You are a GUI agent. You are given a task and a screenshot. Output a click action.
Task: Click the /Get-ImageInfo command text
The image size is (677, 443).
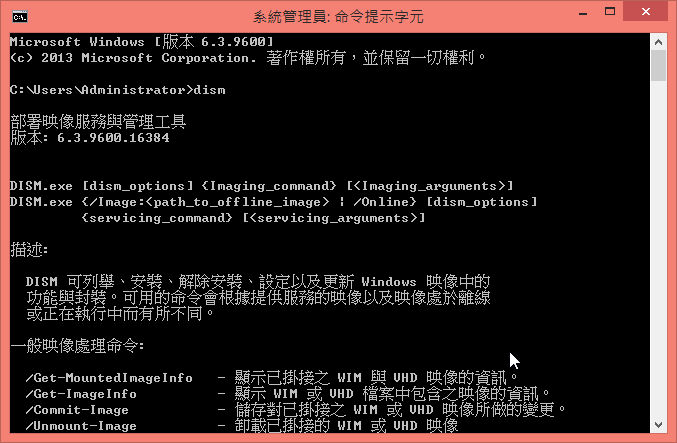[81, 394]
